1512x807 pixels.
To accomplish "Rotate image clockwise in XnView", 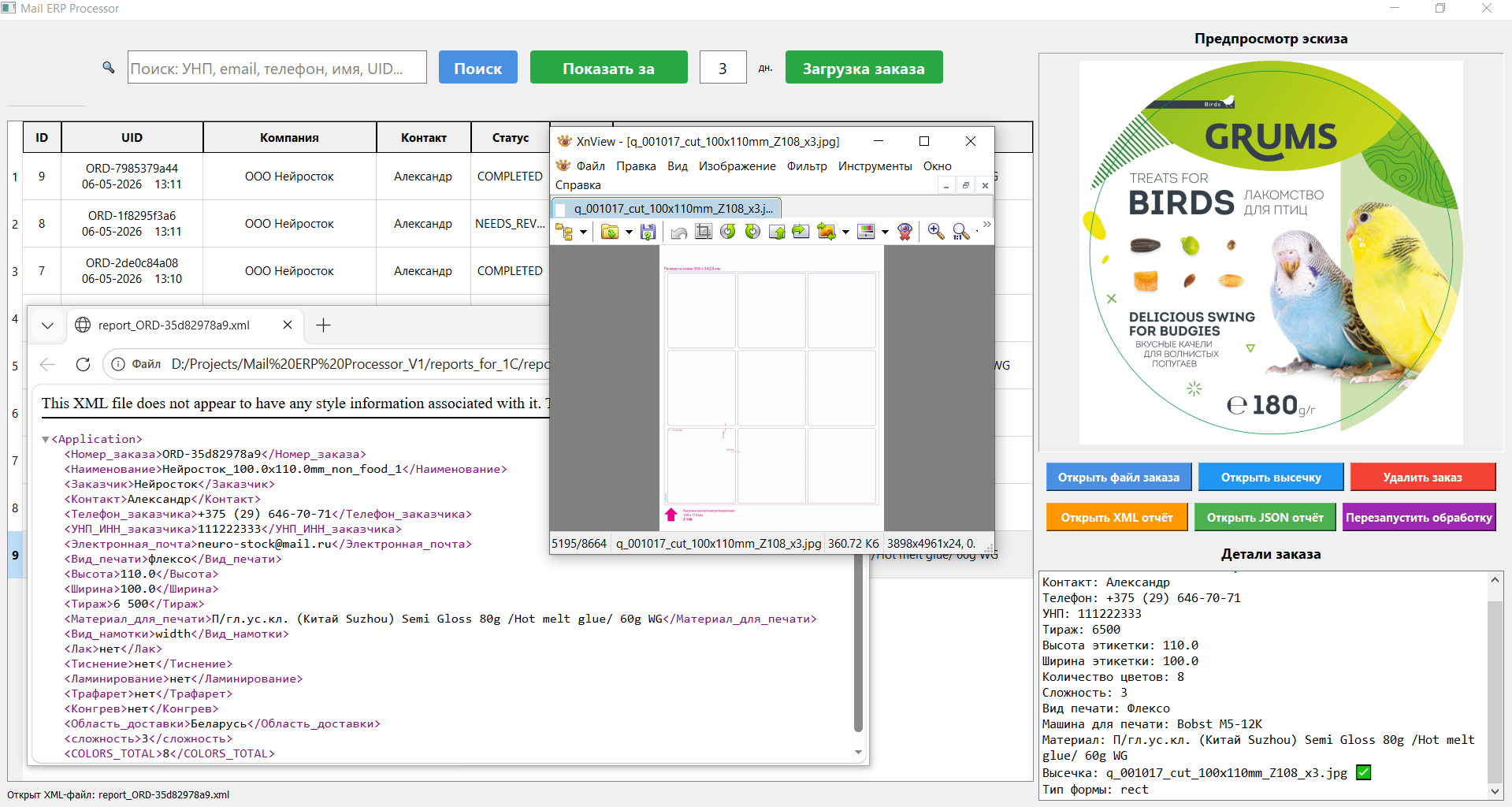I will [752, 232].
